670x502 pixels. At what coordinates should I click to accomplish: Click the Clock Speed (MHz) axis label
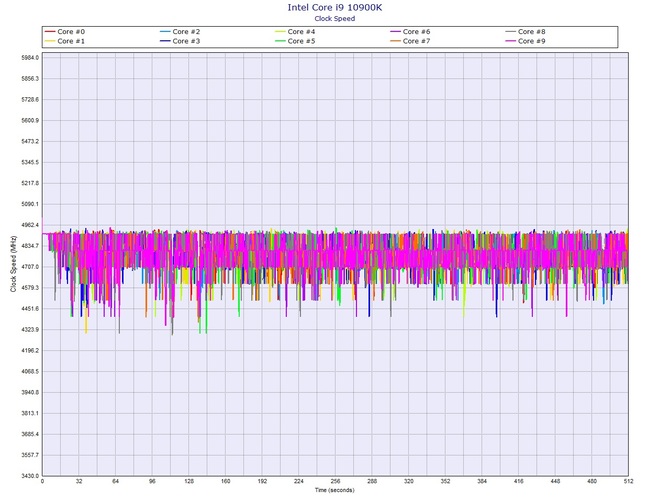[13, 264]
